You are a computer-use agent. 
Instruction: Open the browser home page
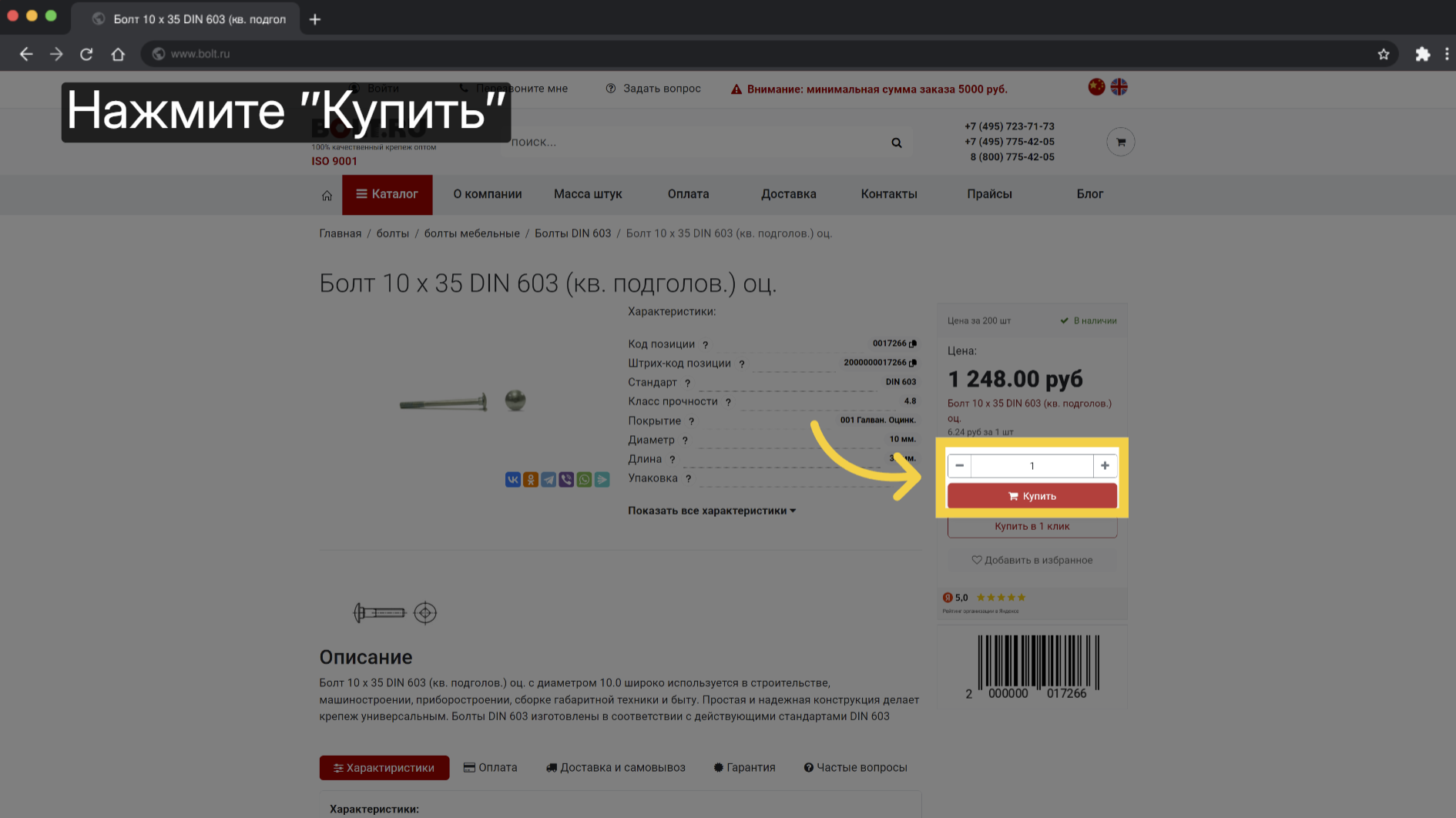point(118,54)
